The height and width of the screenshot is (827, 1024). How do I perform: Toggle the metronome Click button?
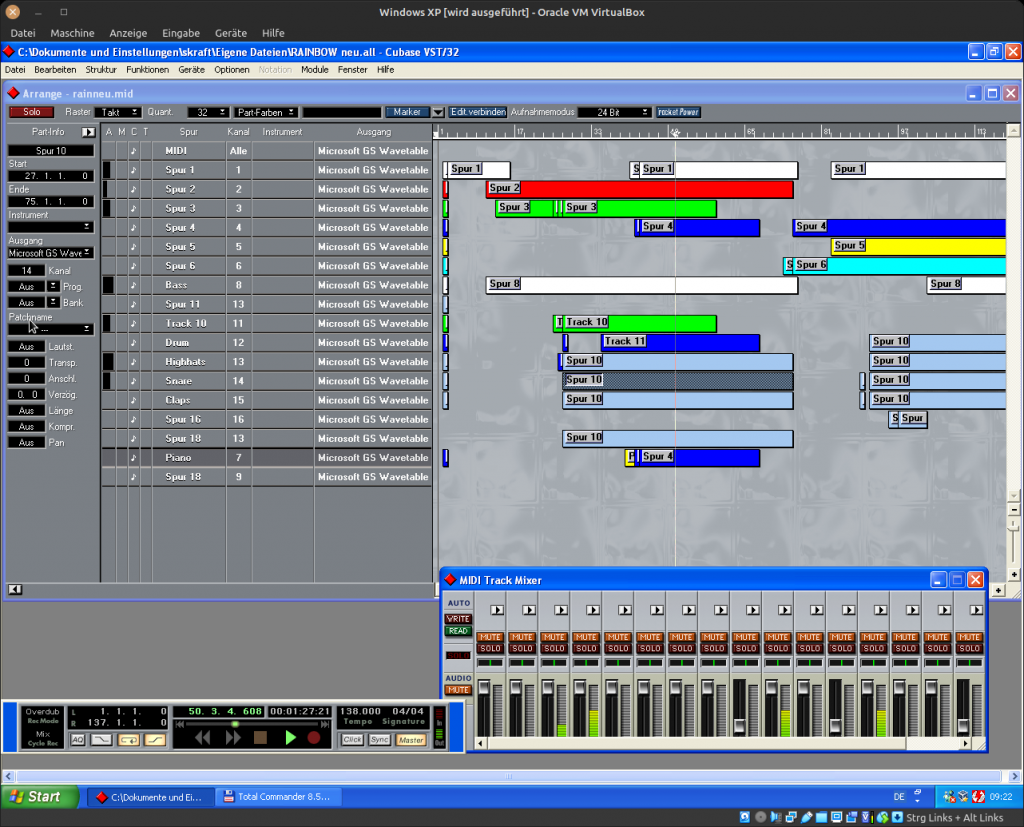pos(352,740)
